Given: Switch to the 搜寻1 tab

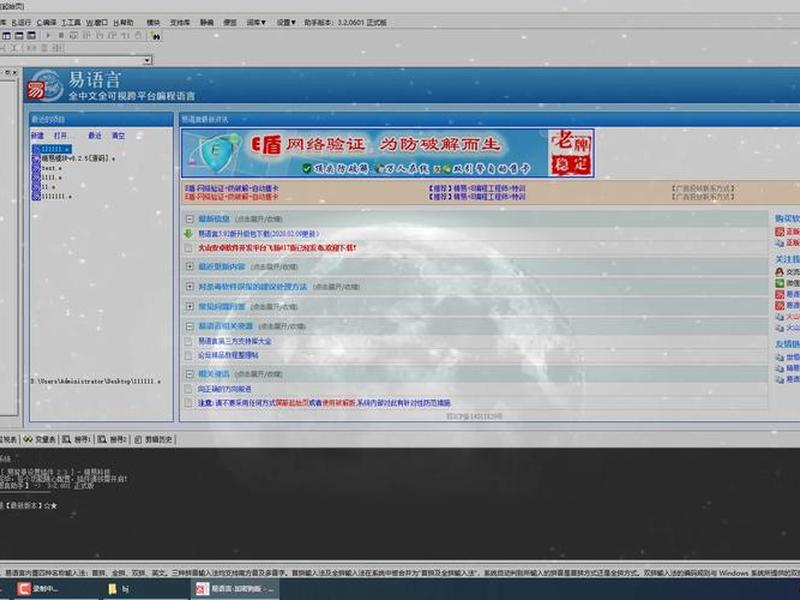Looking at the screenshot, I should 77,439.
